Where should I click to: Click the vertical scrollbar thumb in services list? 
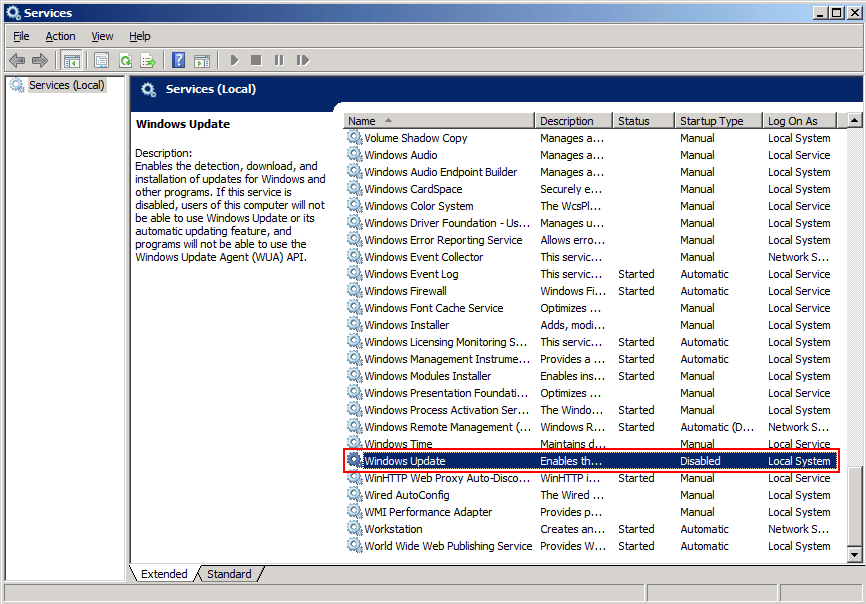pos(854,506)
